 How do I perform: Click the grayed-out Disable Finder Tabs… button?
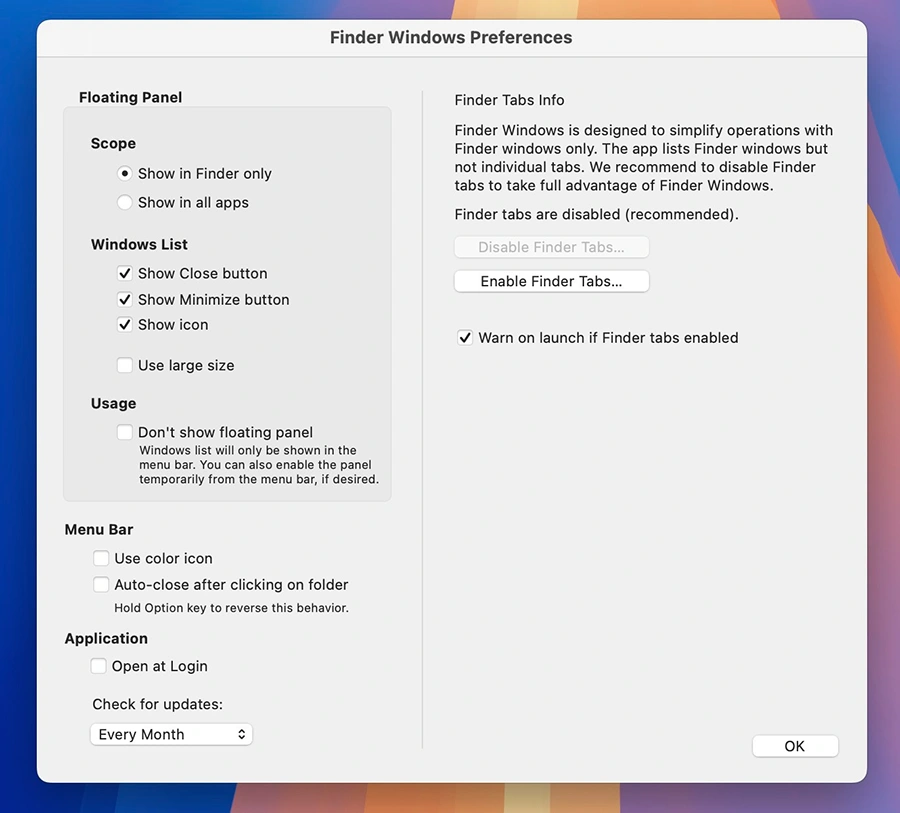(x=551, y=247)
